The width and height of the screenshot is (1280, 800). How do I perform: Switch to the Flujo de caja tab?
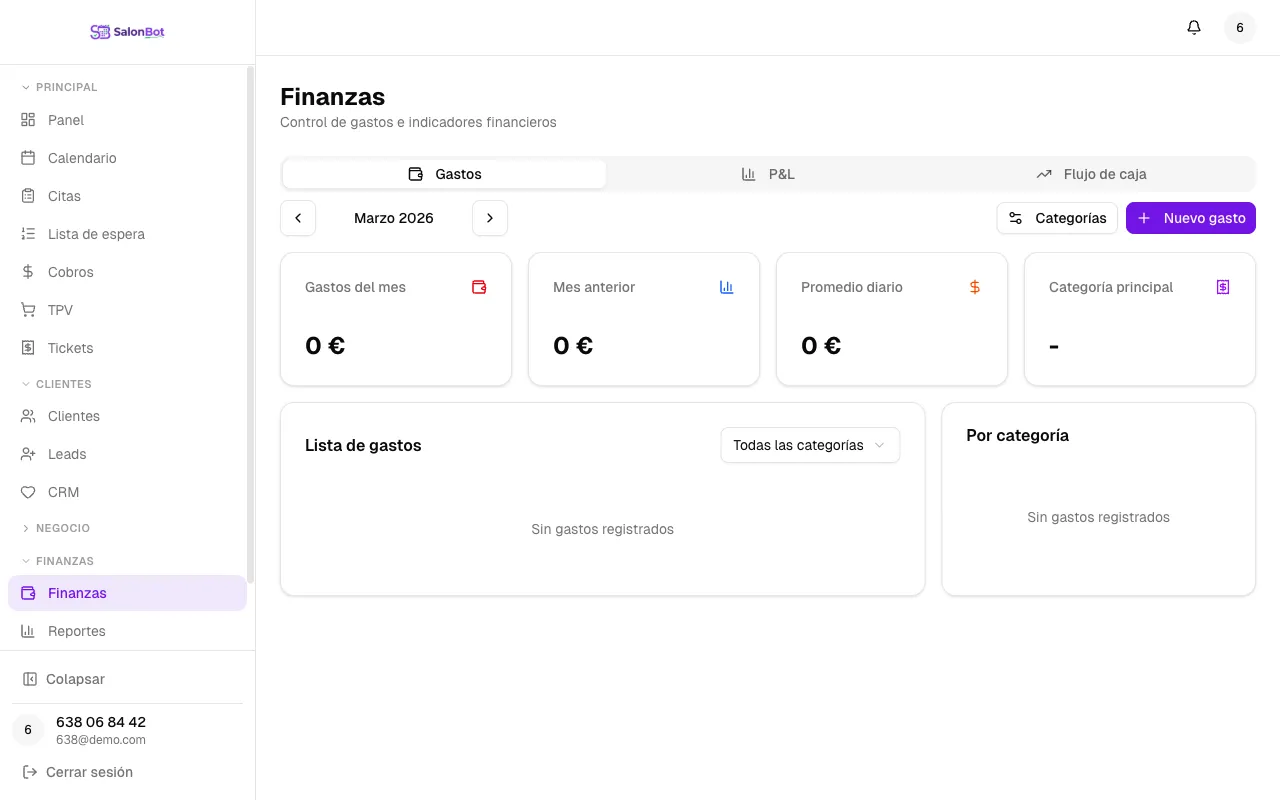1091,173
